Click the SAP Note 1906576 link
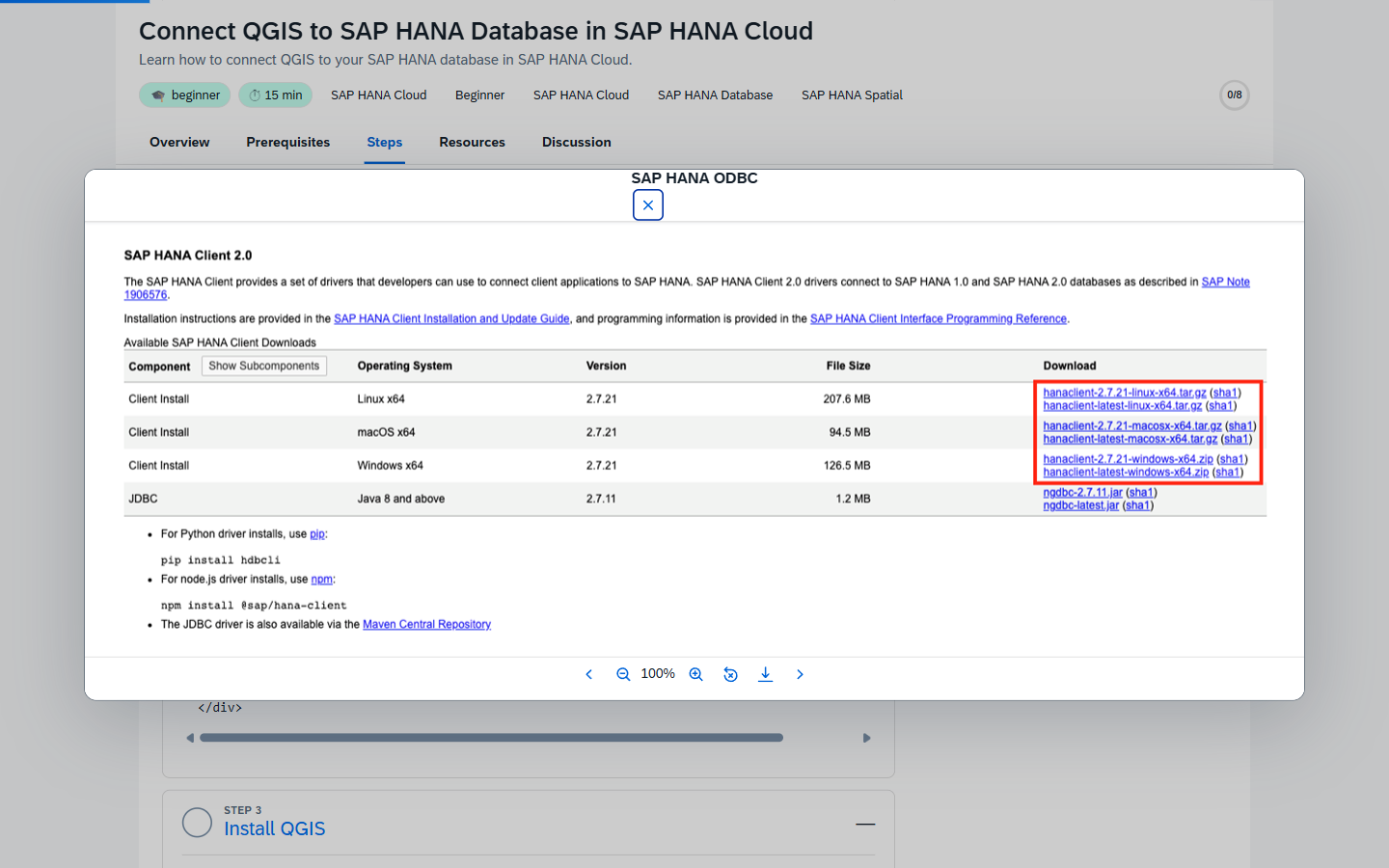1389x868 pixels. pyautogui.click(x=1225, y=282)
